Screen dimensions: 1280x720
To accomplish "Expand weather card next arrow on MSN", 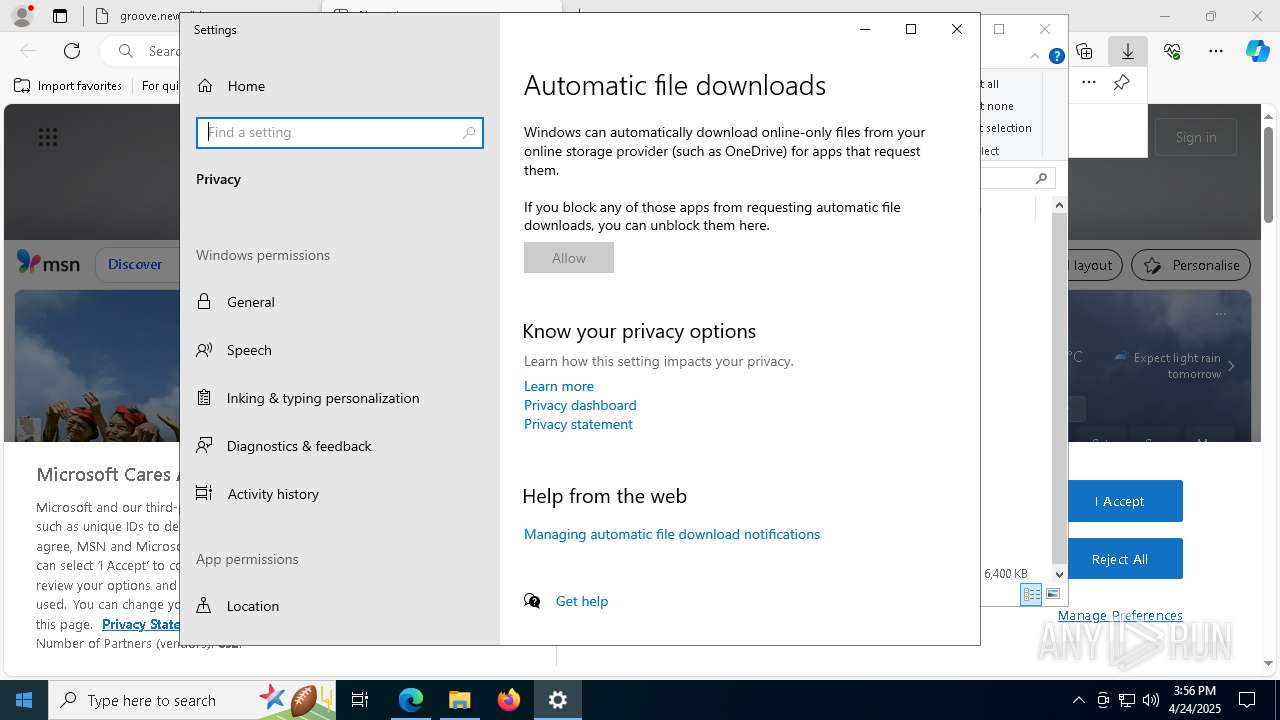I will pyautogui.click(x=1231, y=366).
